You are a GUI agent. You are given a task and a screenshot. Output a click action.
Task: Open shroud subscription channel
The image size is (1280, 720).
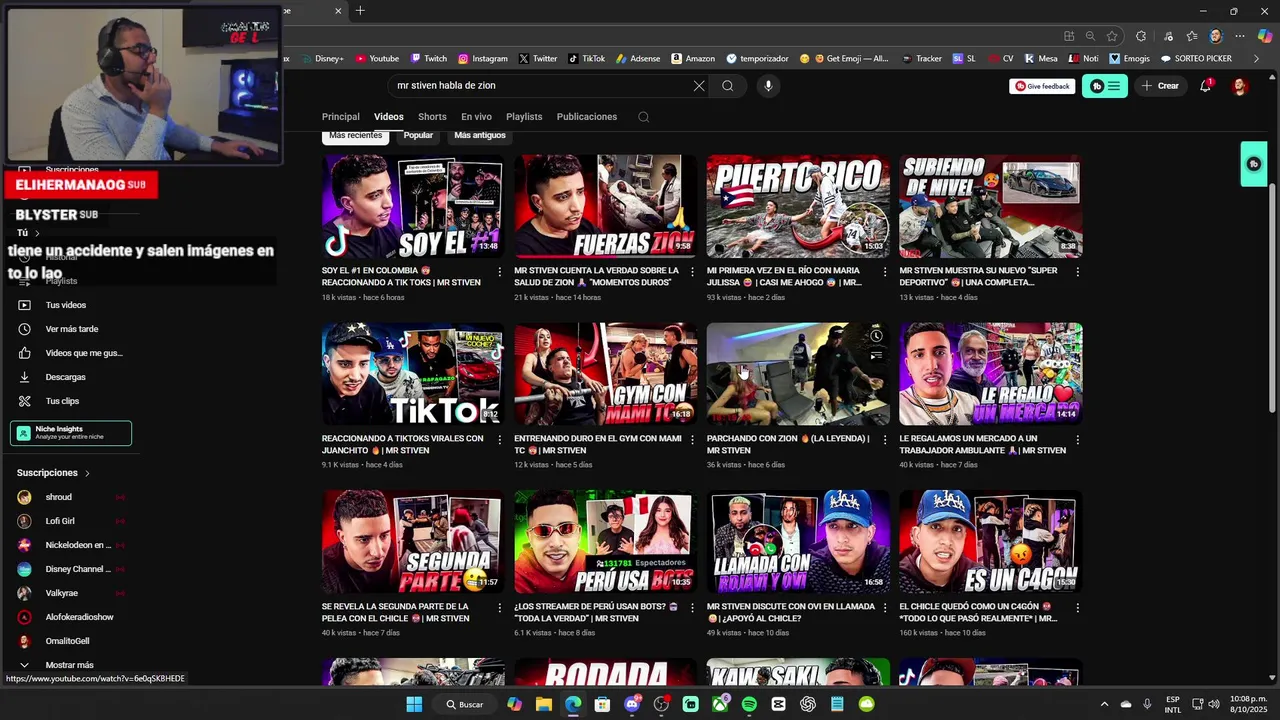coord(58,497)
